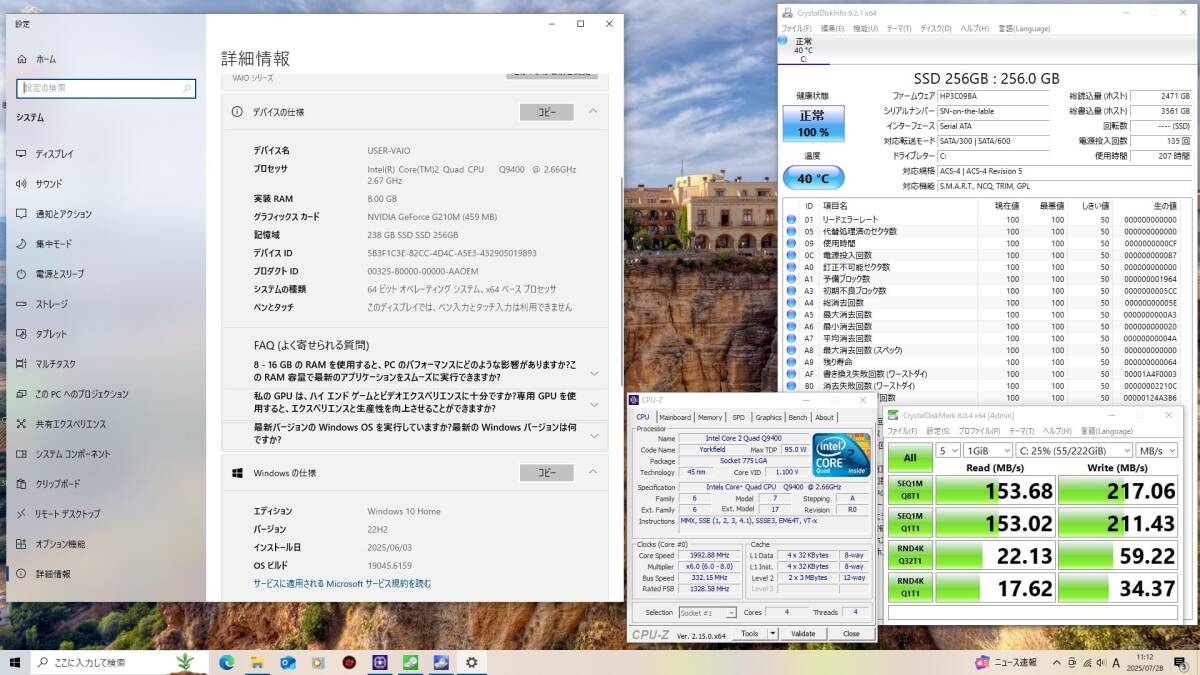Copy Windows specifications with コピー button

[546, 472]
